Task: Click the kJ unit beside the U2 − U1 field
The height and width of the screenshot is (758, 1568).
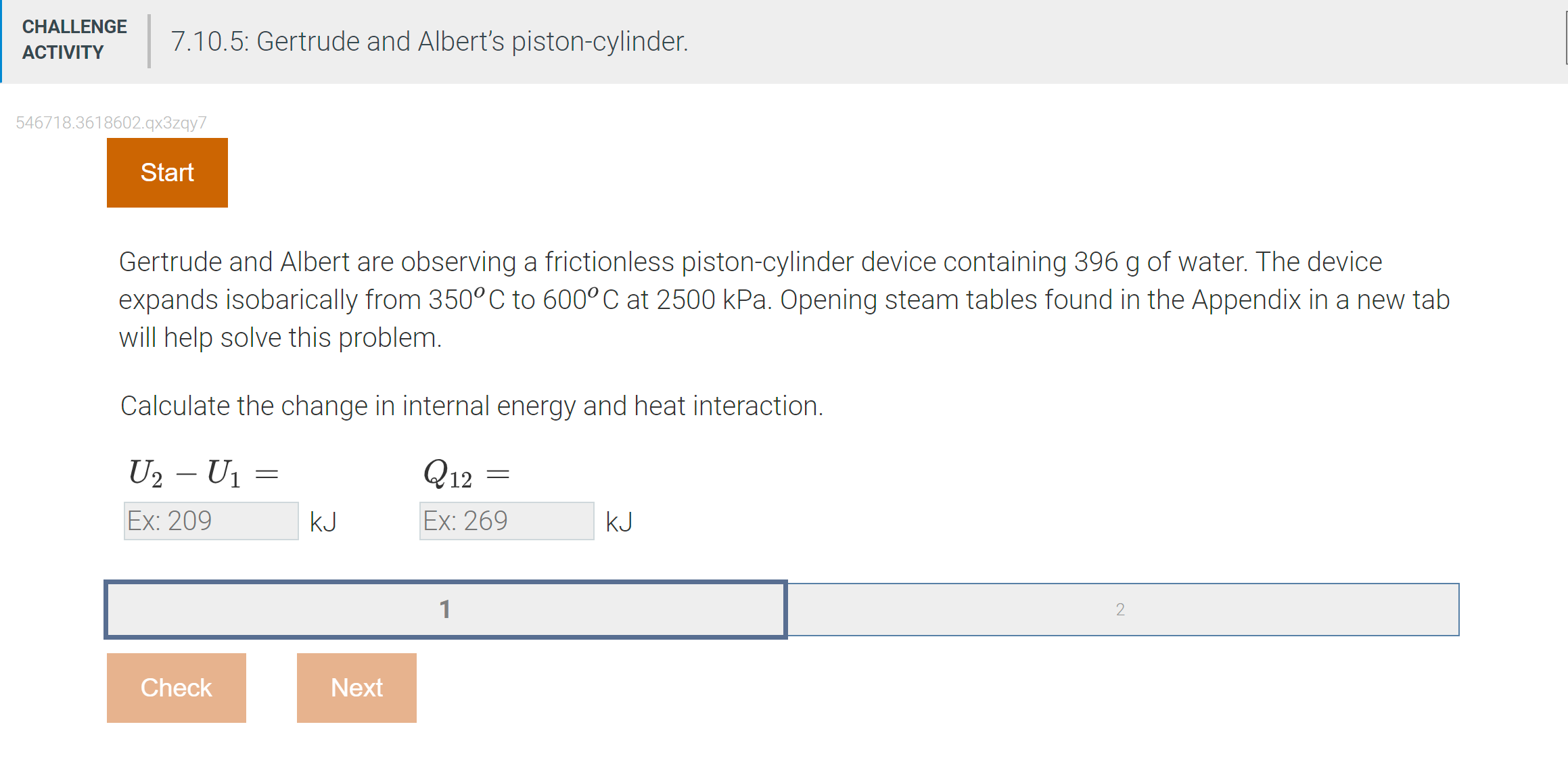Action: point(323,522)
